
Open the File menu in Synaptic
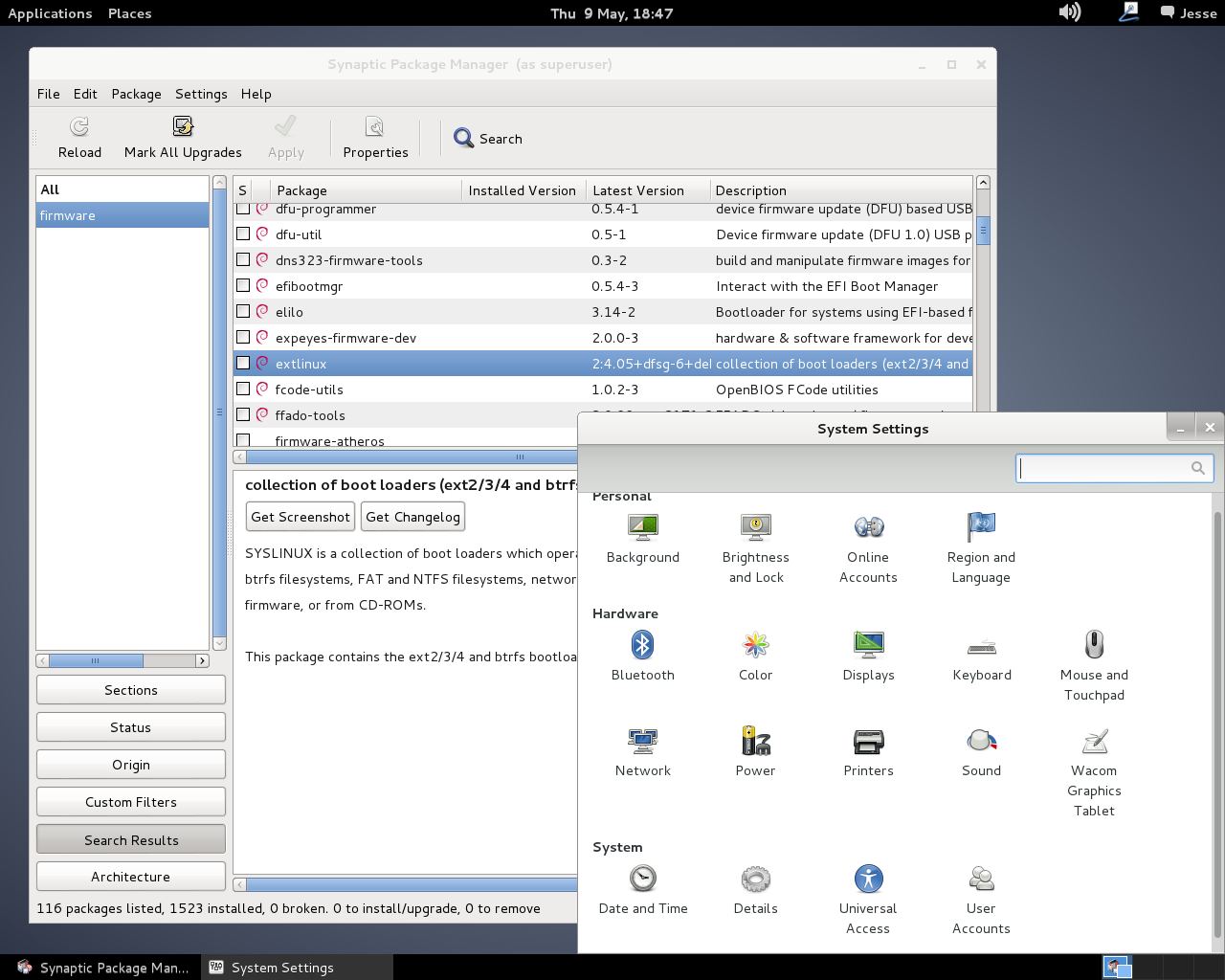[49, 94]
